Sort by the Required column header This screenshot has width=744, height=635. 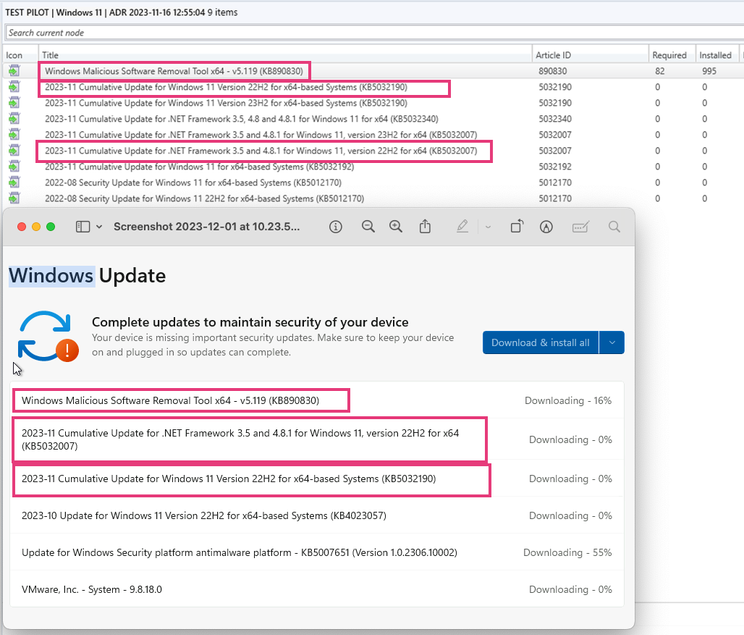[671, 55]
